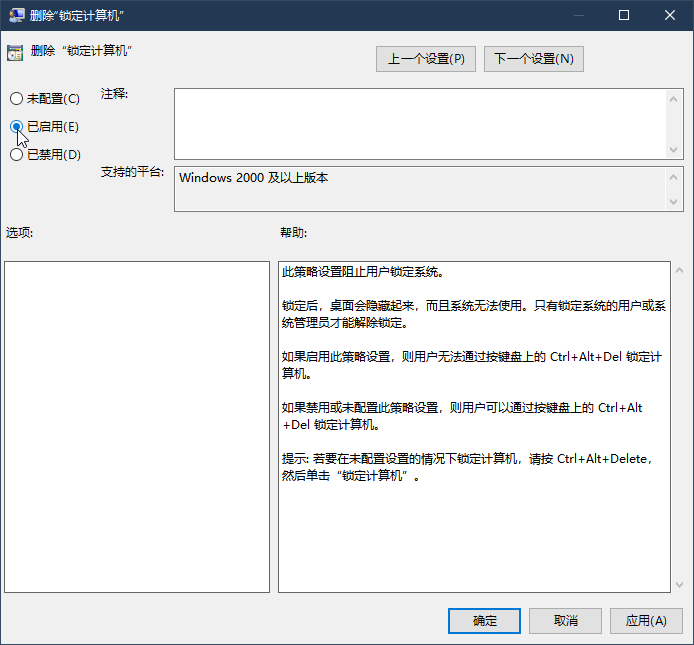This screenshot has width=694, height=645.
Task: Close the 删除"锁定计算机" dialog
Action: (x=670, y=15)
